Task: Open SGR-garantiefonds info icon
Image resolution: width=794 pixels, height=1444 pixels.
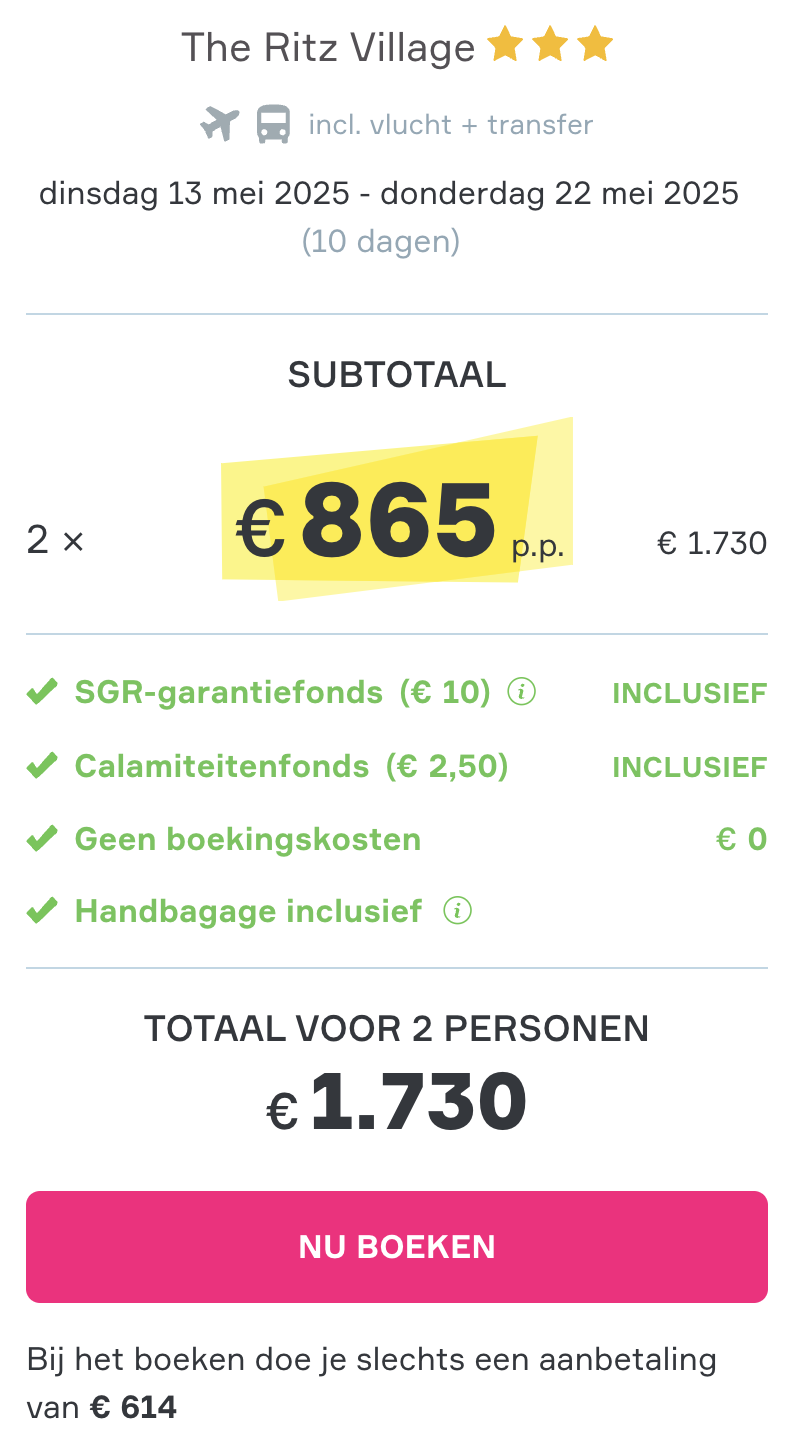Action: click(x=522, y=691)
